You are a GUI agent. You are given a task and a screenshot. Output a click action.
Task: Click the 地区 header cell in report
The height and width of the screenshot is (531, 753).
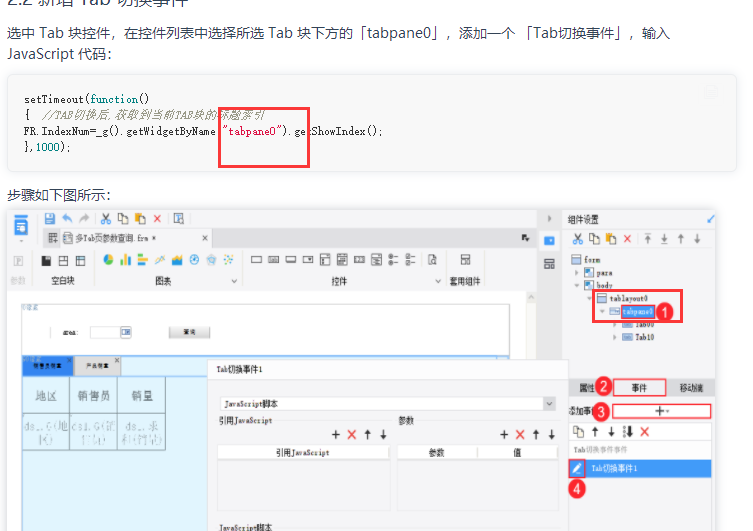coord(46,396)
